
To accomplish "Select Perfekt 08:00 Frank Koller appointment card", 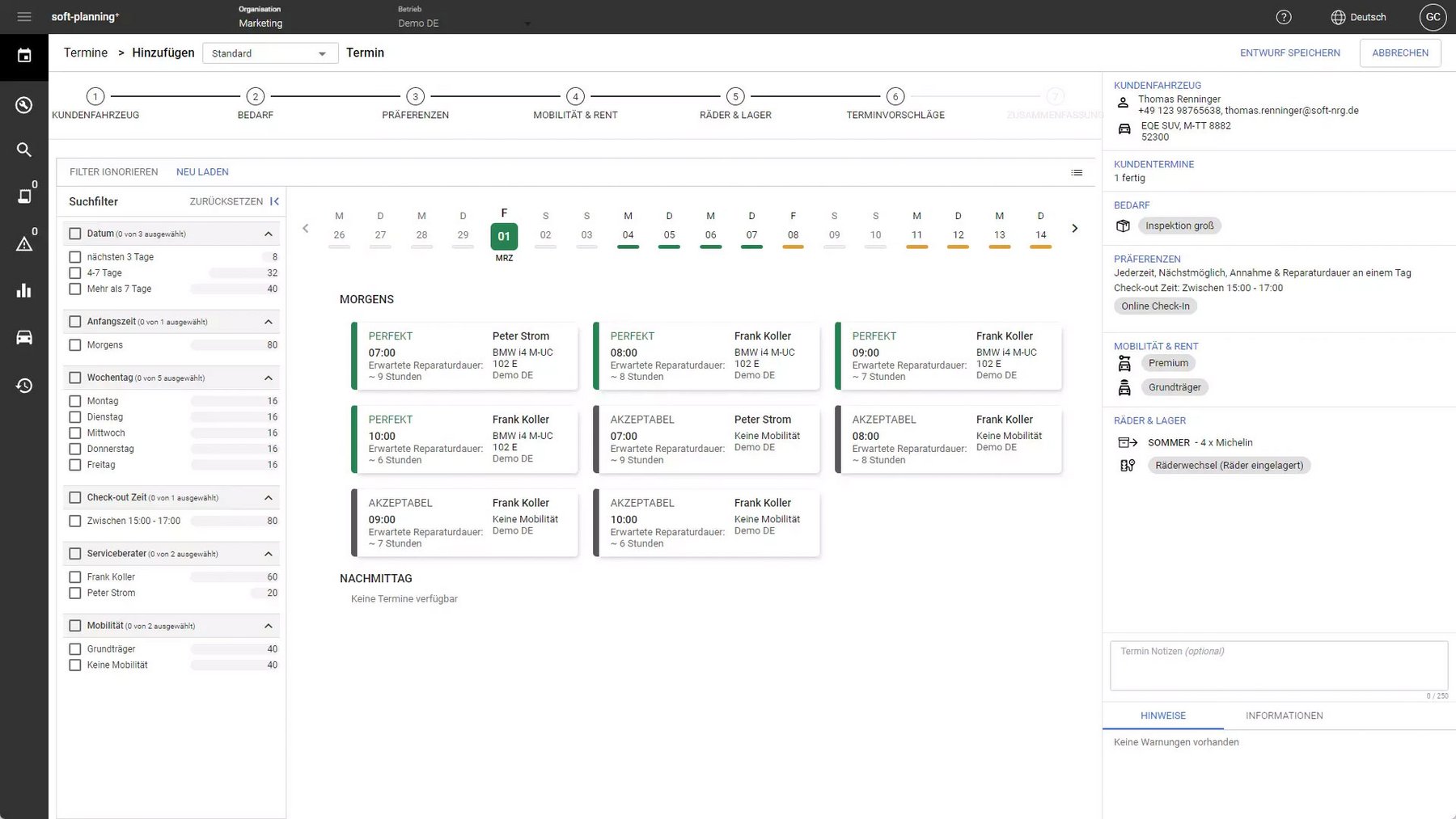I will tap(707, 356).
